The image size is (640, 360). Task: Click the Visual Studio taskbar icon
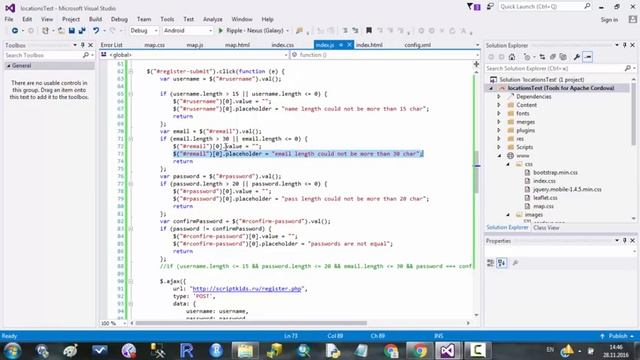[x=447, y=351]
